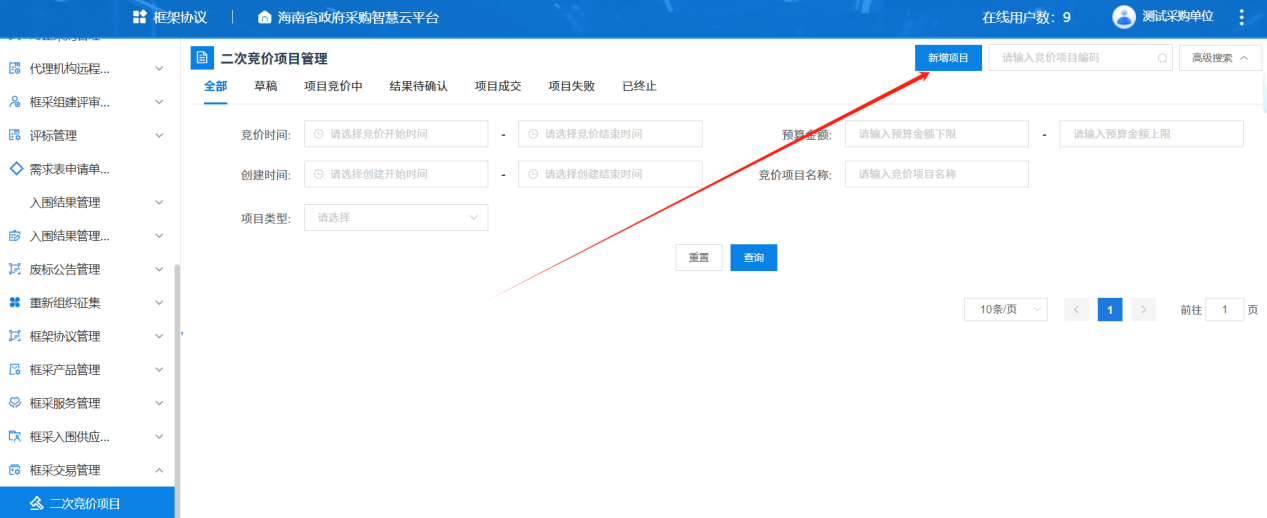Click the document icon beside 二次竞价项目管理
1267x518 pixels.
(x=202, y=58)
